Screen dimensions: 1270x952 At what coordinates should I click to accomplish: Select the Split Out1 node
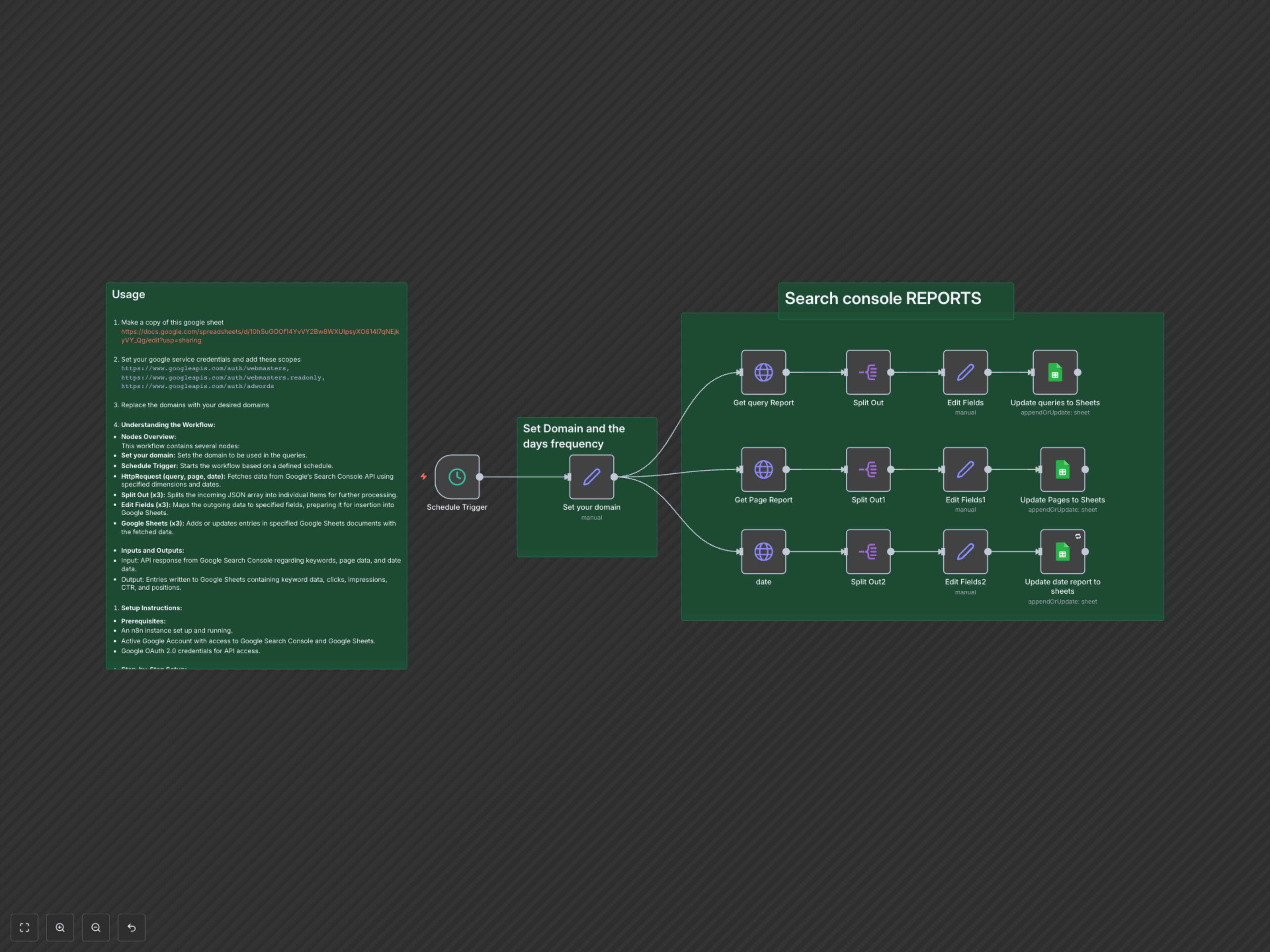868,469
